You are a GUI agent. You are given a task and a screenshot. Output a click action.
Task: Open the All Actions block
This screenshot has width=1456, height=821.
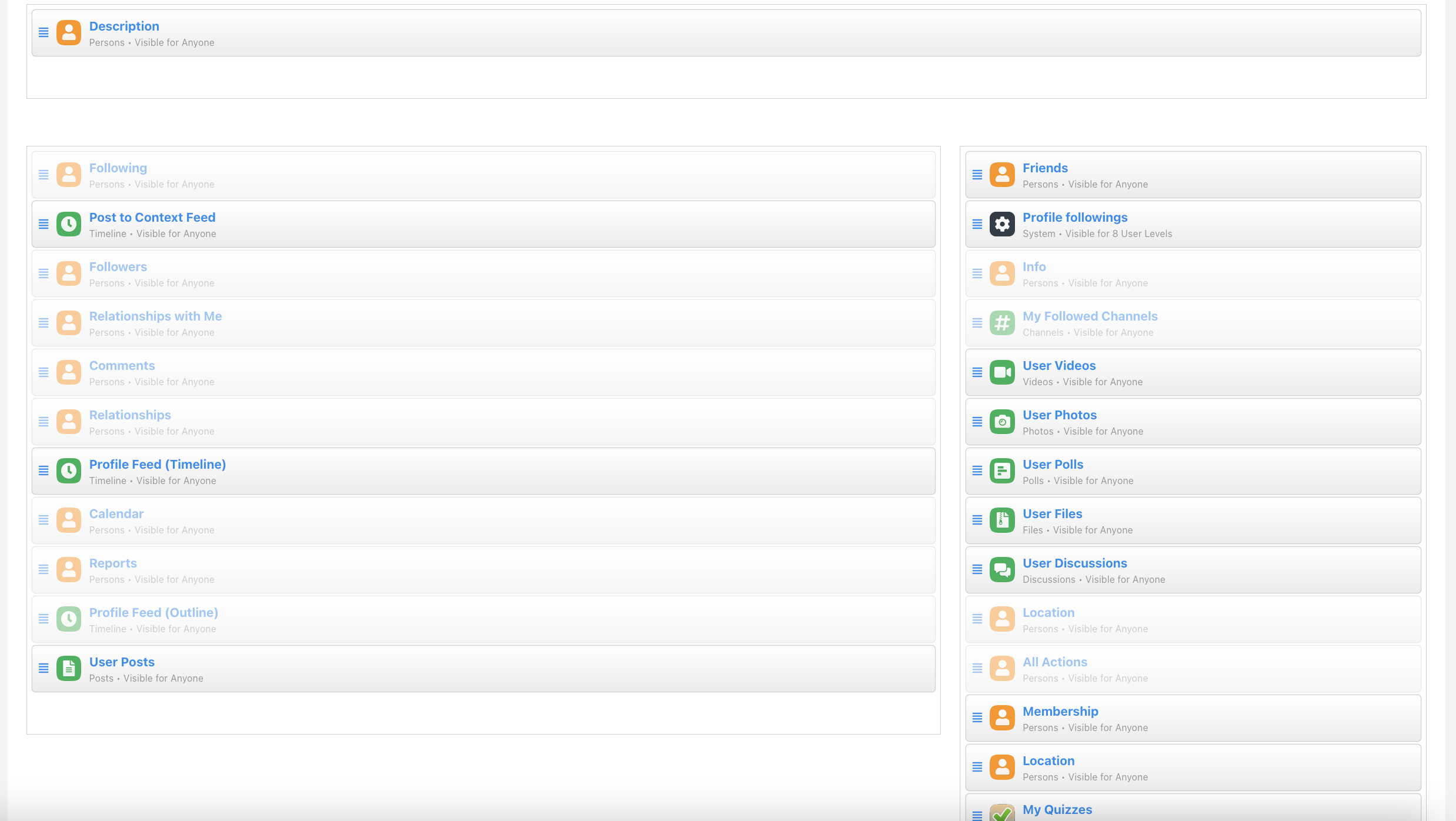pos(1055,662)
